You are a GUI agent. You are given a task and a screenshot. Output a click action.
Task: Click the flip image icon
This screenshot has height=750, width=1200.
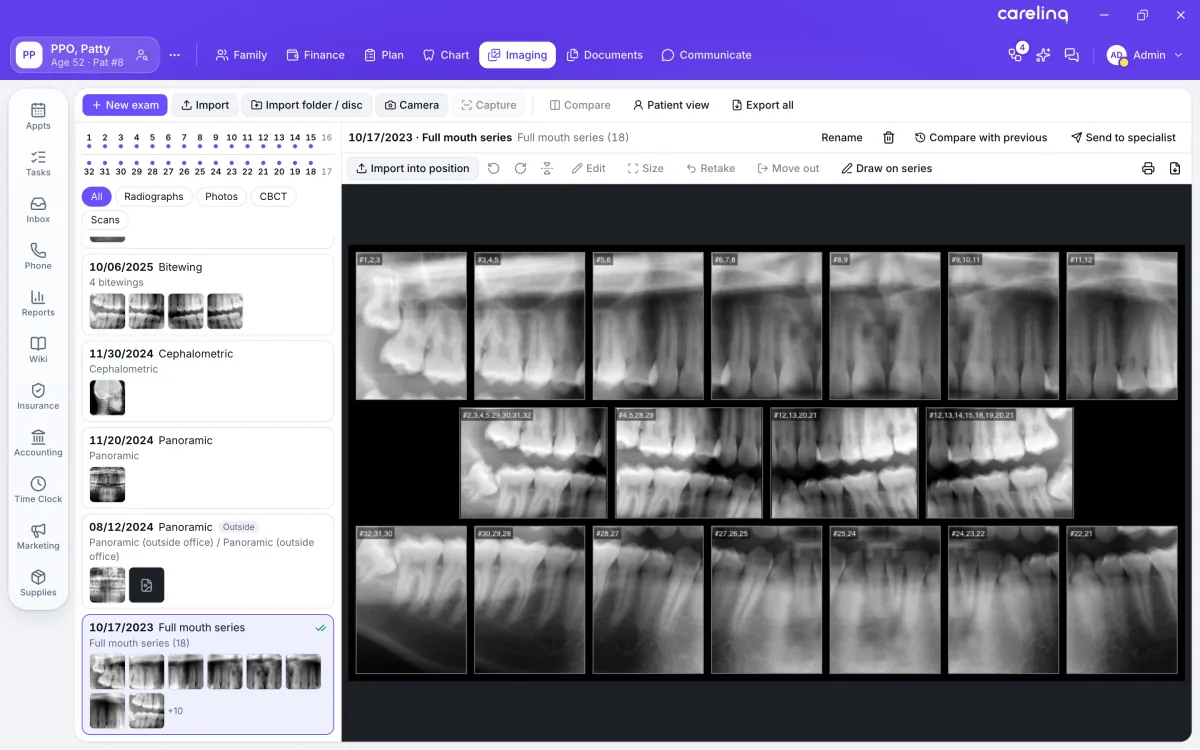coord(547,168)
